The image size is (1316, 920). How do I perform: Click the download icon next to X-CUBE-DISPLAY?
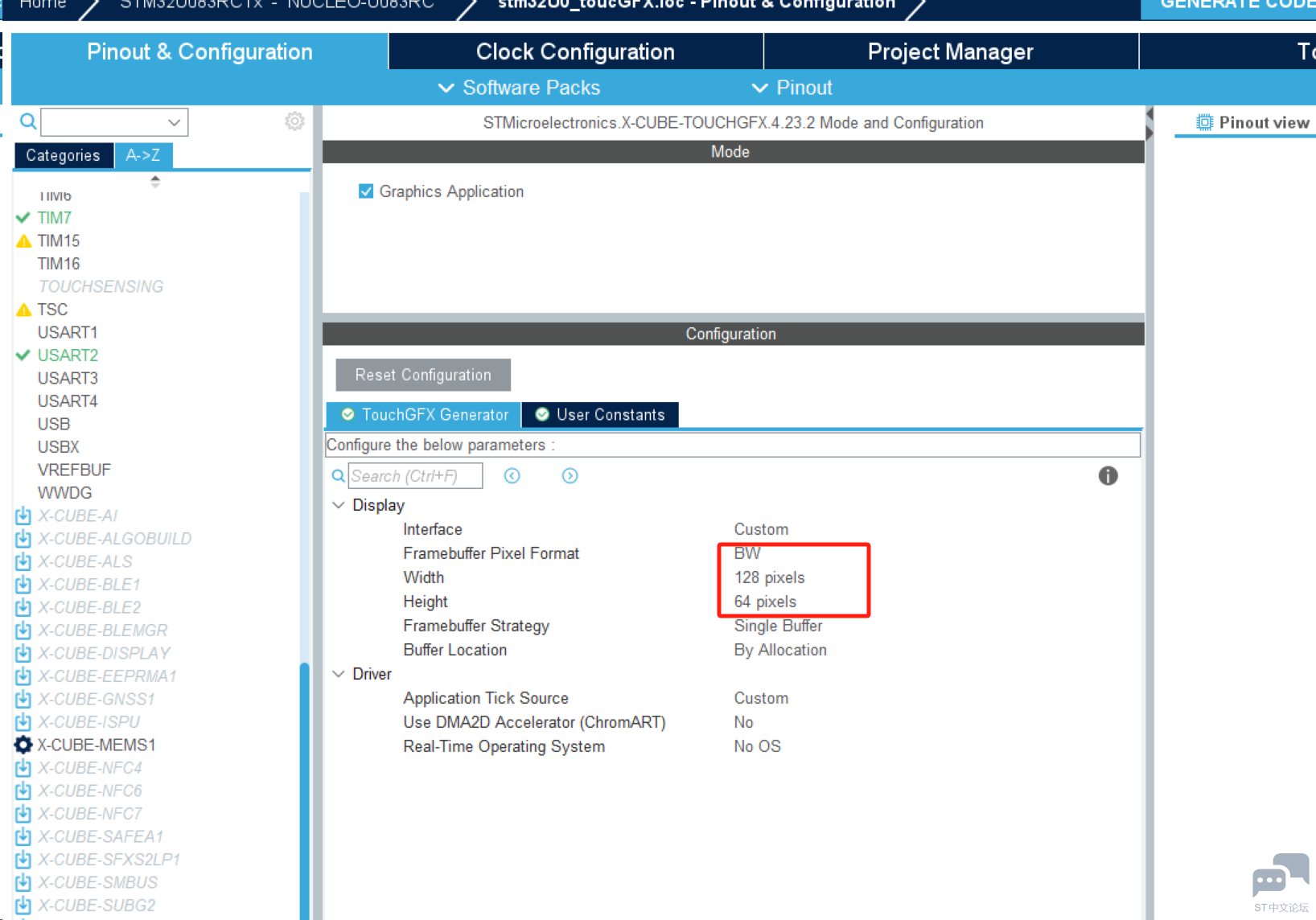point(23,653)
